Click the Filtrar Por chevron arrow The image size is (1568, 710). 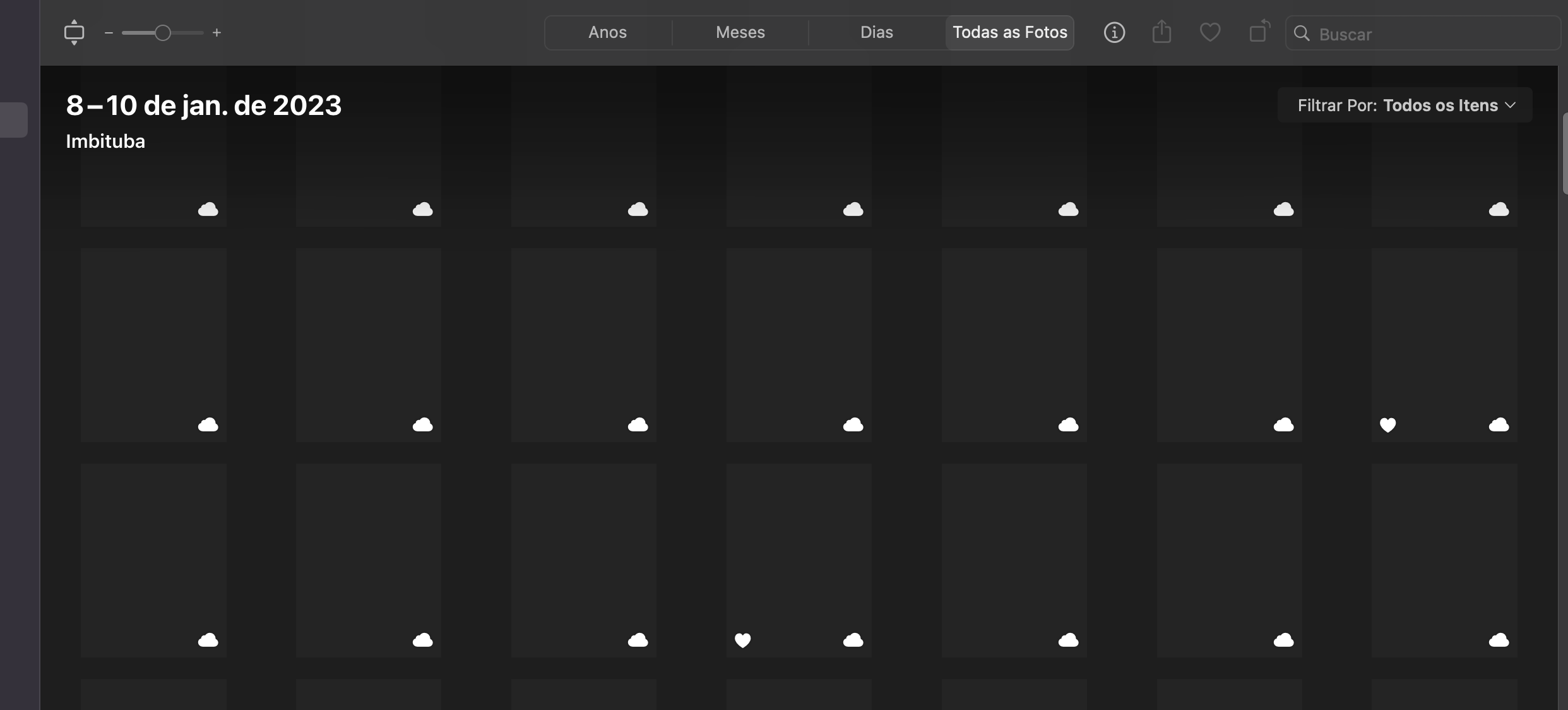(1510, 105)
